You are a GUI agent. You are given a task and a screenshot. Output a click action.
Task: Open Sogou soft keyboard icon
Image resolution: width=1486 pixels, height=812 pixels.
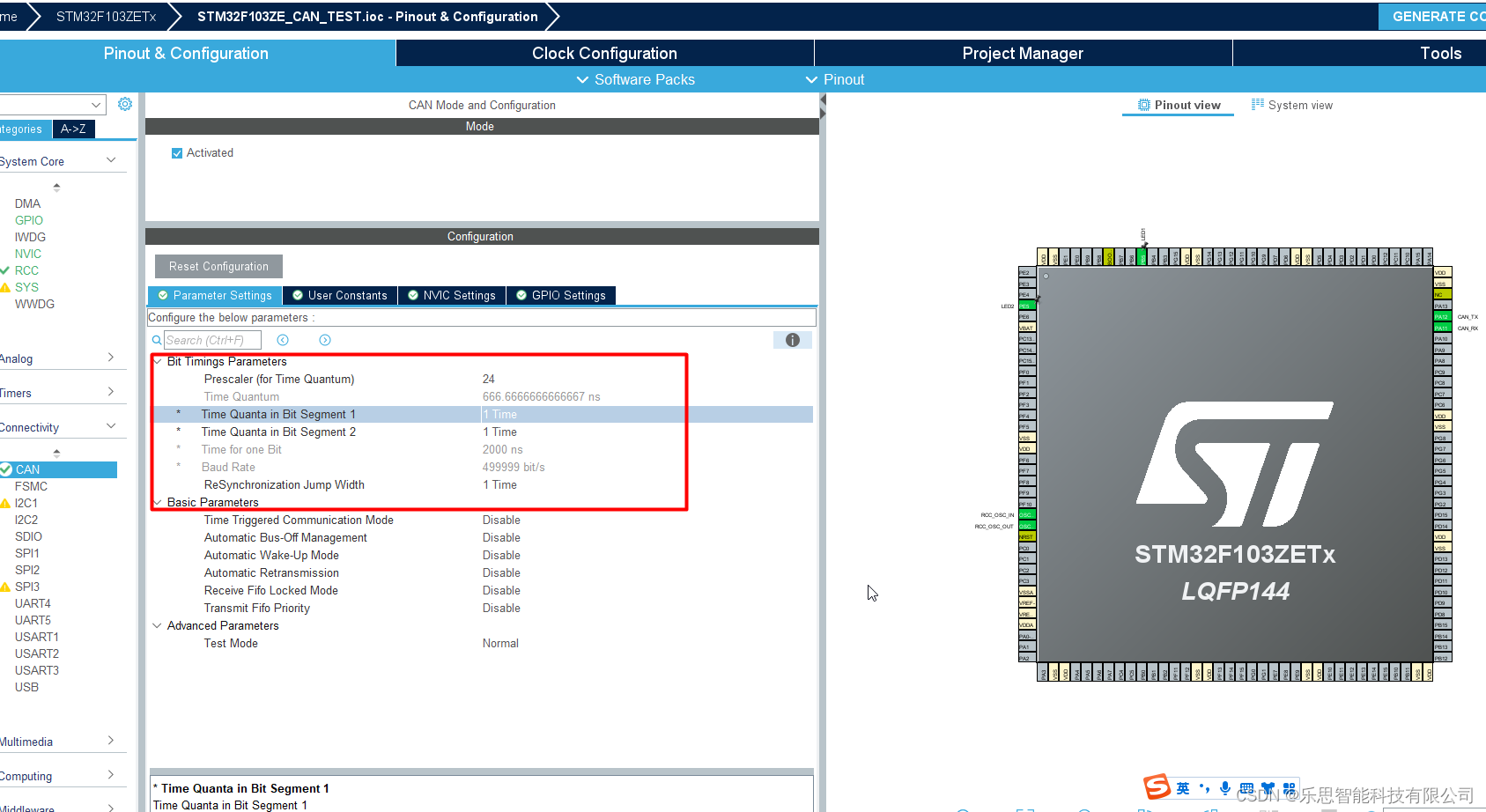1246,788
